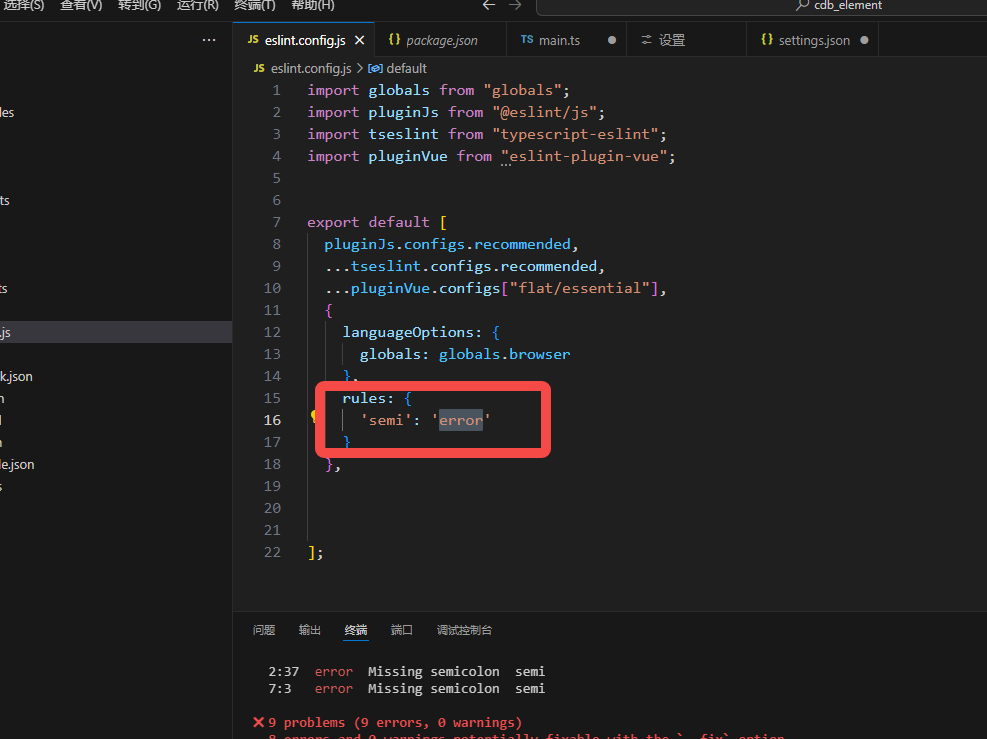Click the magnifier icon in the search box
987x739 pixels.
pos(802,5)
